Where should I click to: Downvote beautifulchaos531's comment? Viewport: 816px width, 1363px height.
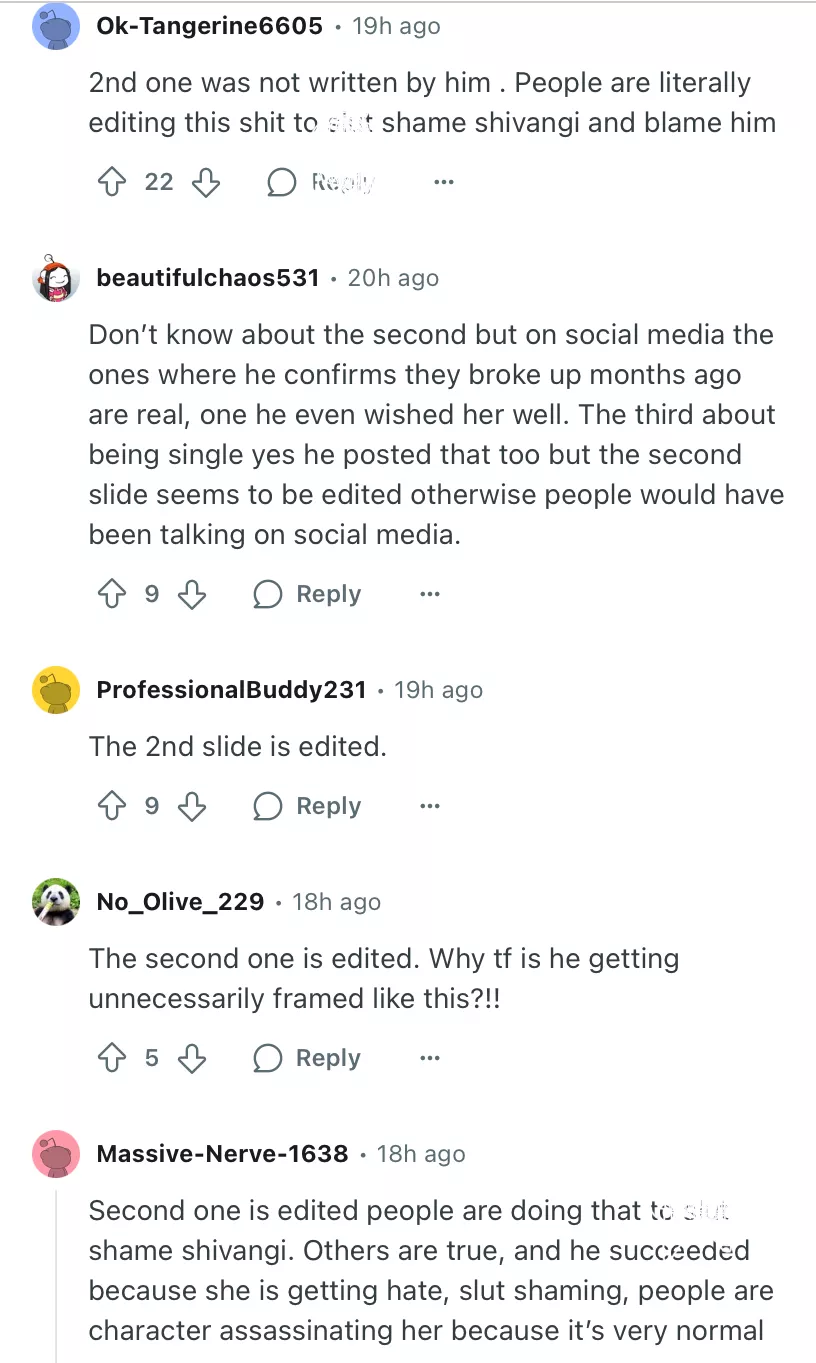tap(191, 594)
